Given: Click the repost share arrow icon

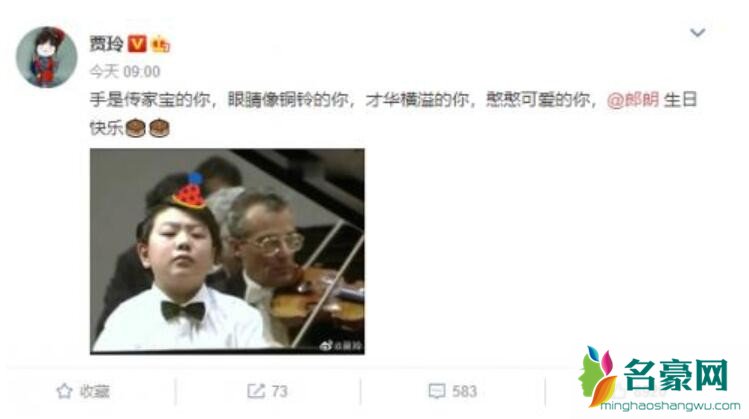Looking at the screenshot, I should coord(256,391).
